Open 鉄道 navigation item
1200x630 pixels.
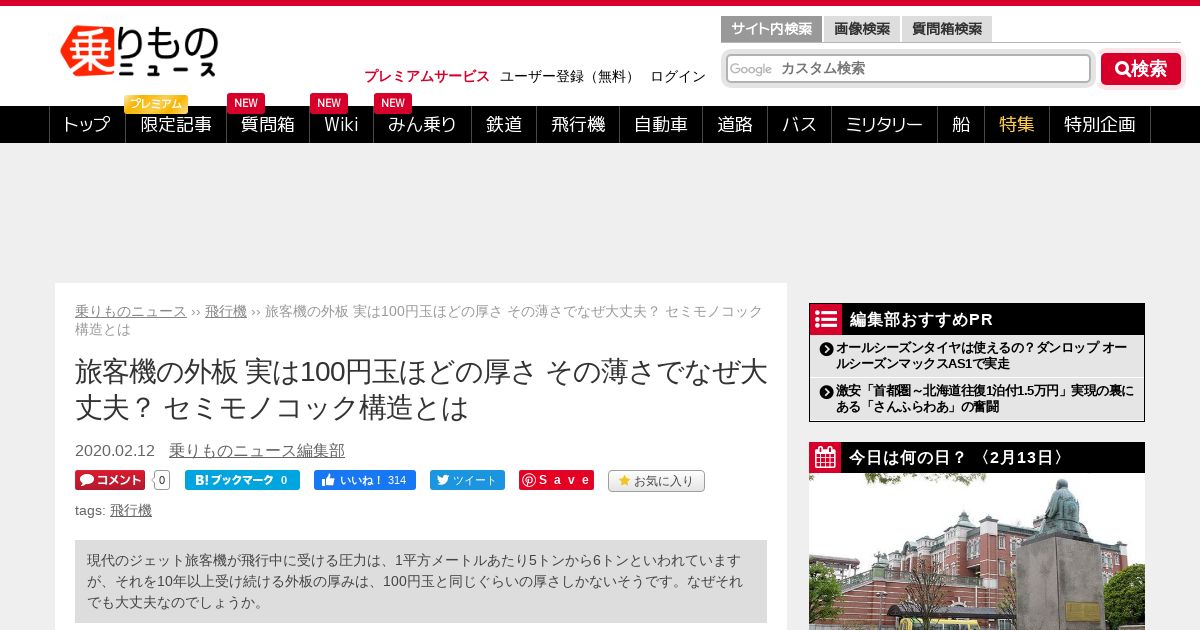504,125
